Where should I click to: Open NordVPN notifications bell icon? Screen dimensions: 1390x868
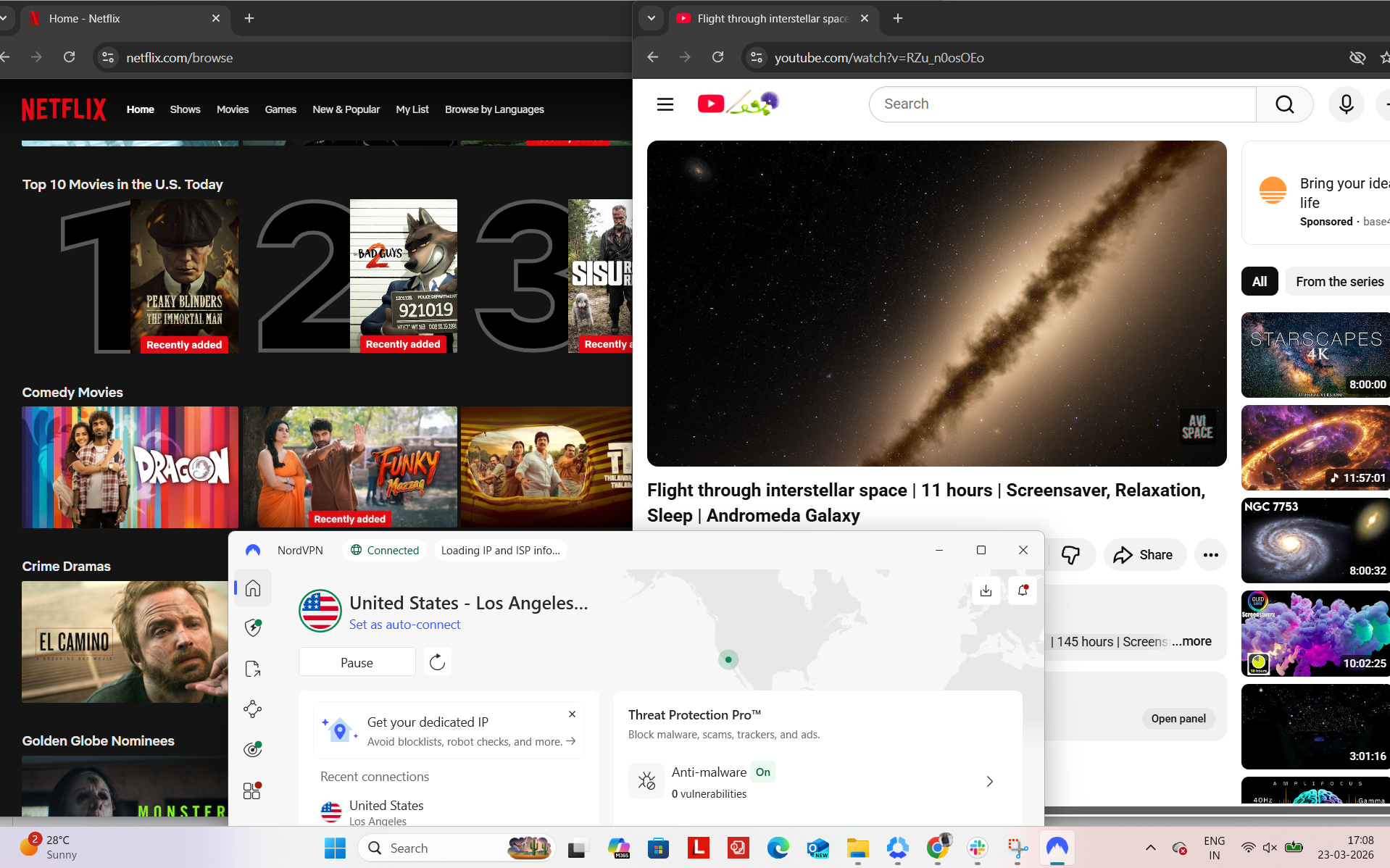click(x=1023, y=591)
